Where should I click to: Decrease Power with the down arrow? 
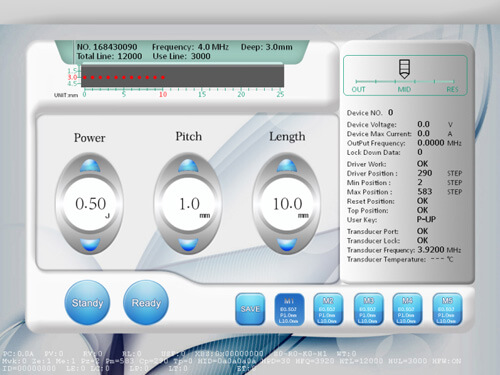pos(90,244)
